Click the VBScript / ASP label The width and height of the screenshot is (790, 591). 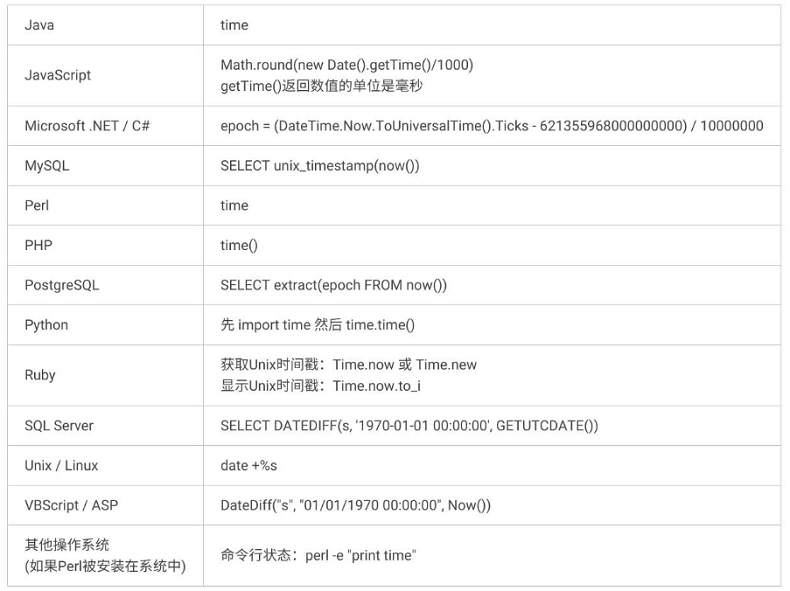[71, 505]
